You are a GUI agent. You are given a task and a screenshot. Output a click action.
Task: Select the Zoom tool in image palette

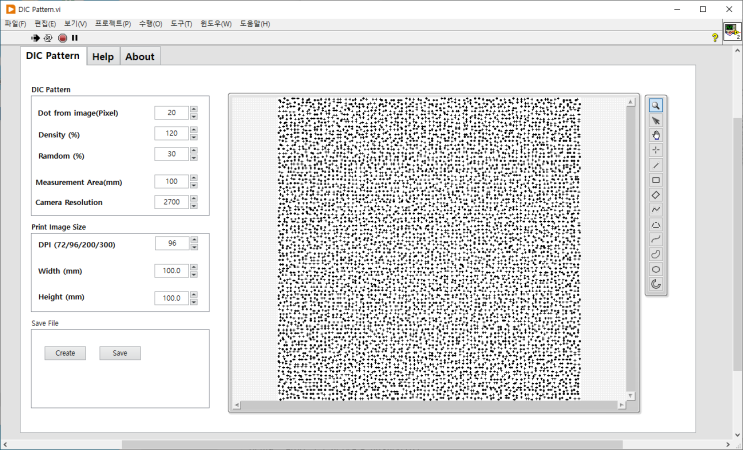(x=656, y=106)
